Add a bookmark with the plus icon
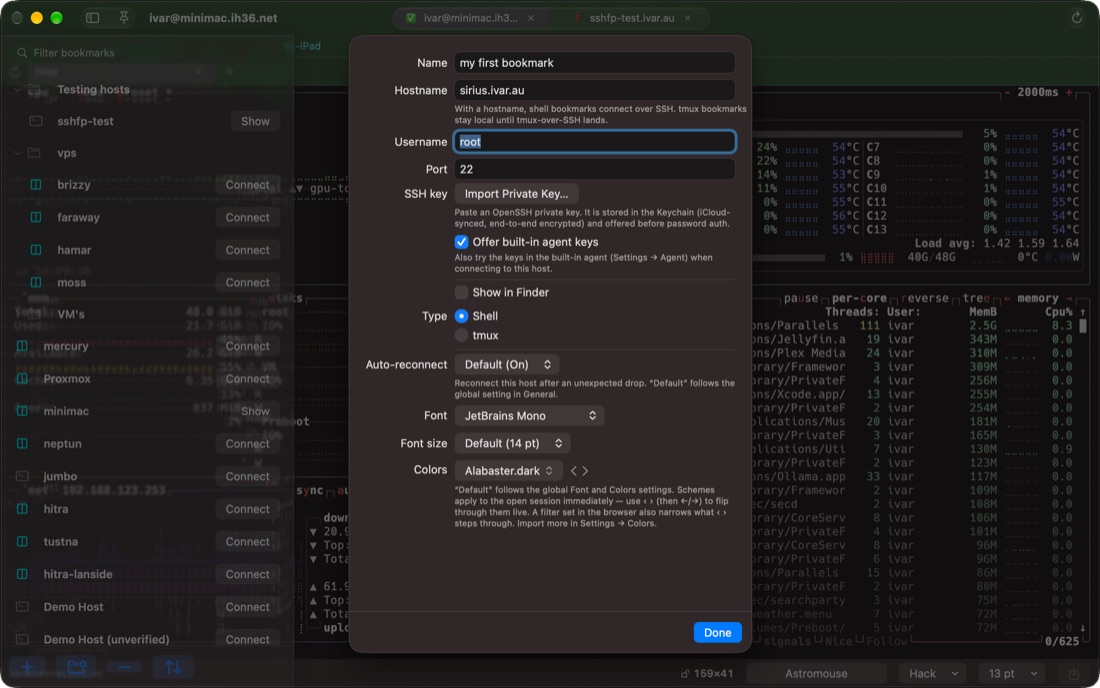1100x688 pixels. (x=27, y=667)
